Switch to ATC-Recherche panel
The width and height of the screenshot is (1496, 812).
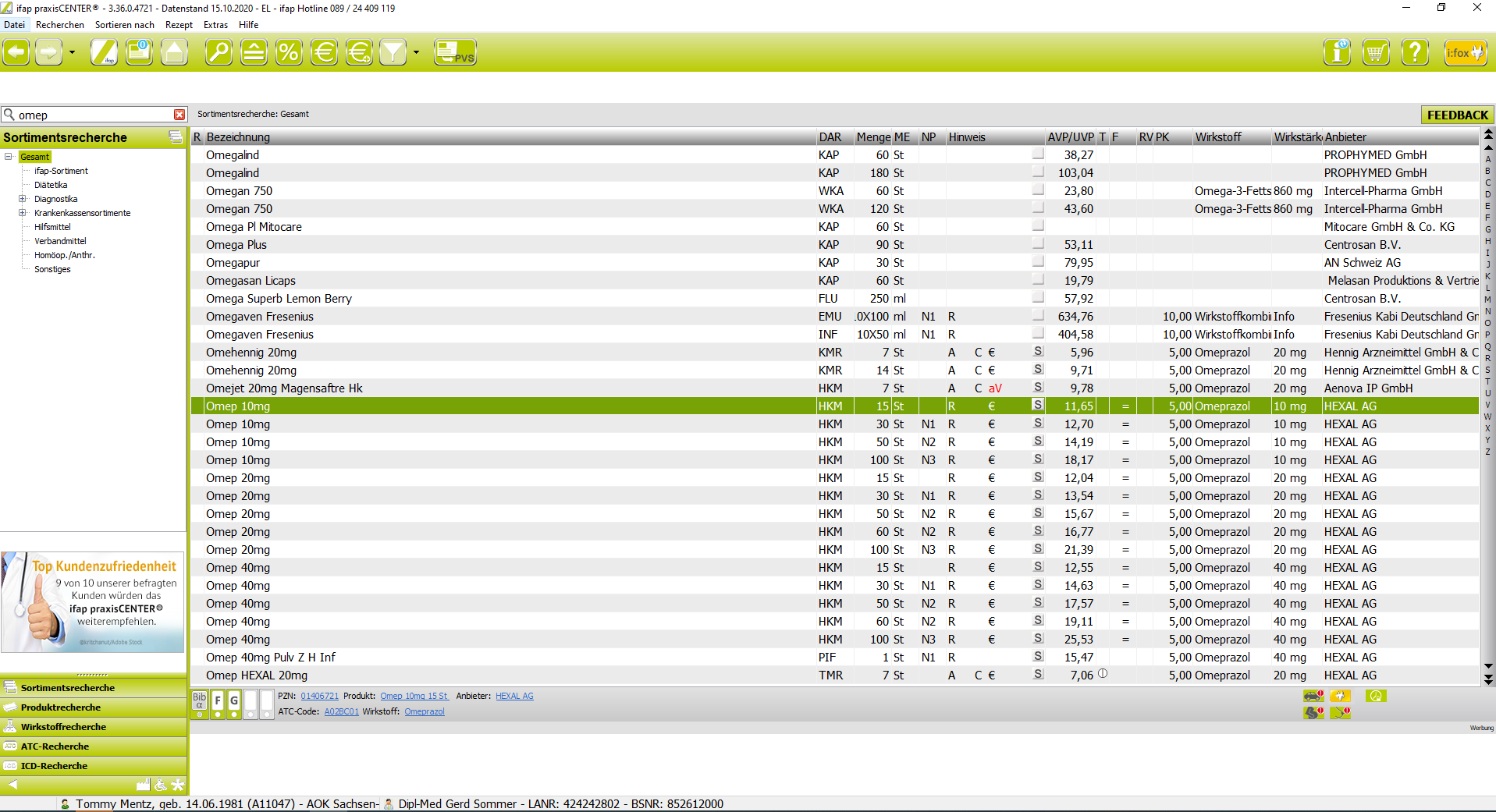pos(94,746)
